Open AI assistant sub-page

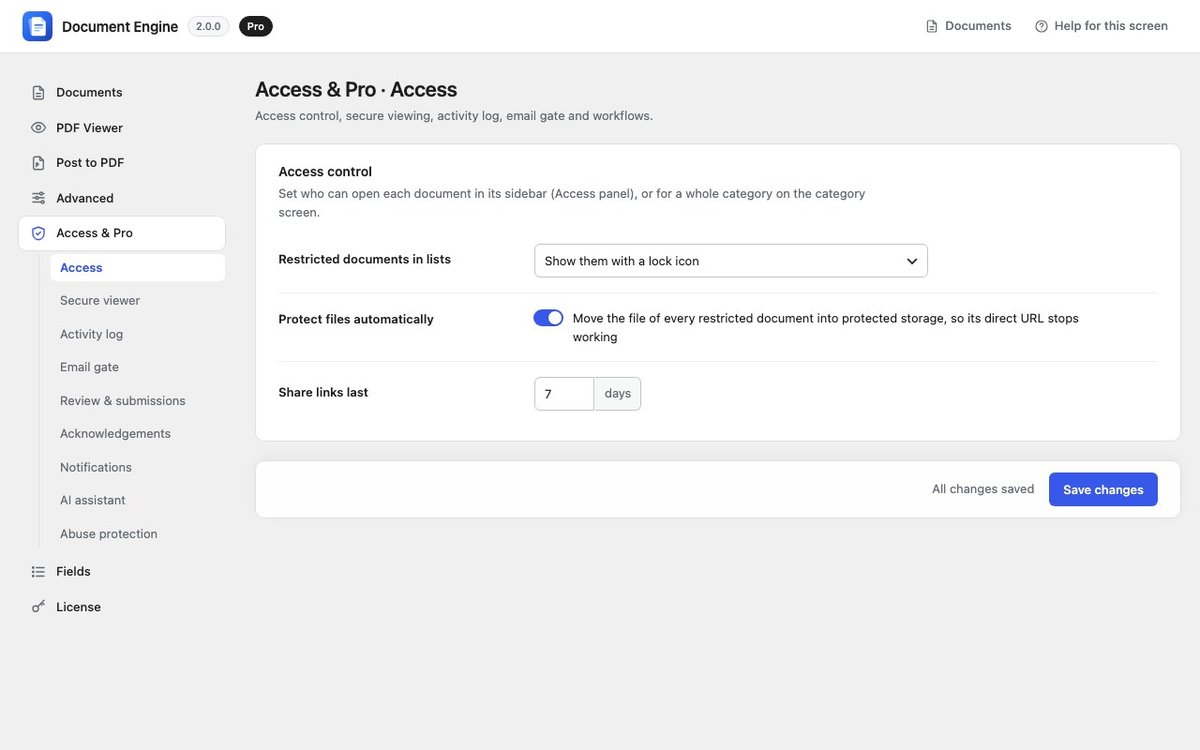(x=138, y=500)
